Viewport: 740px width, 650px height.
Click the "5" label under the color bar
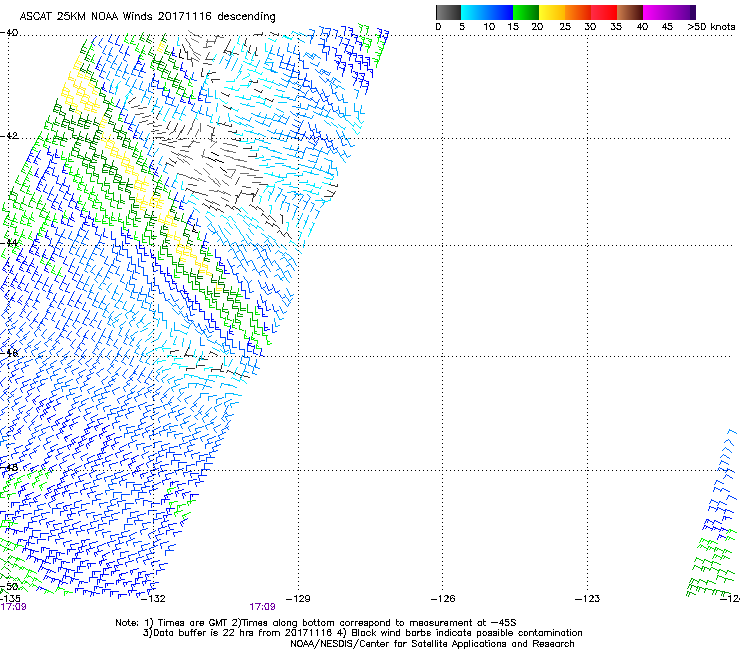click(x=462, y=27)
